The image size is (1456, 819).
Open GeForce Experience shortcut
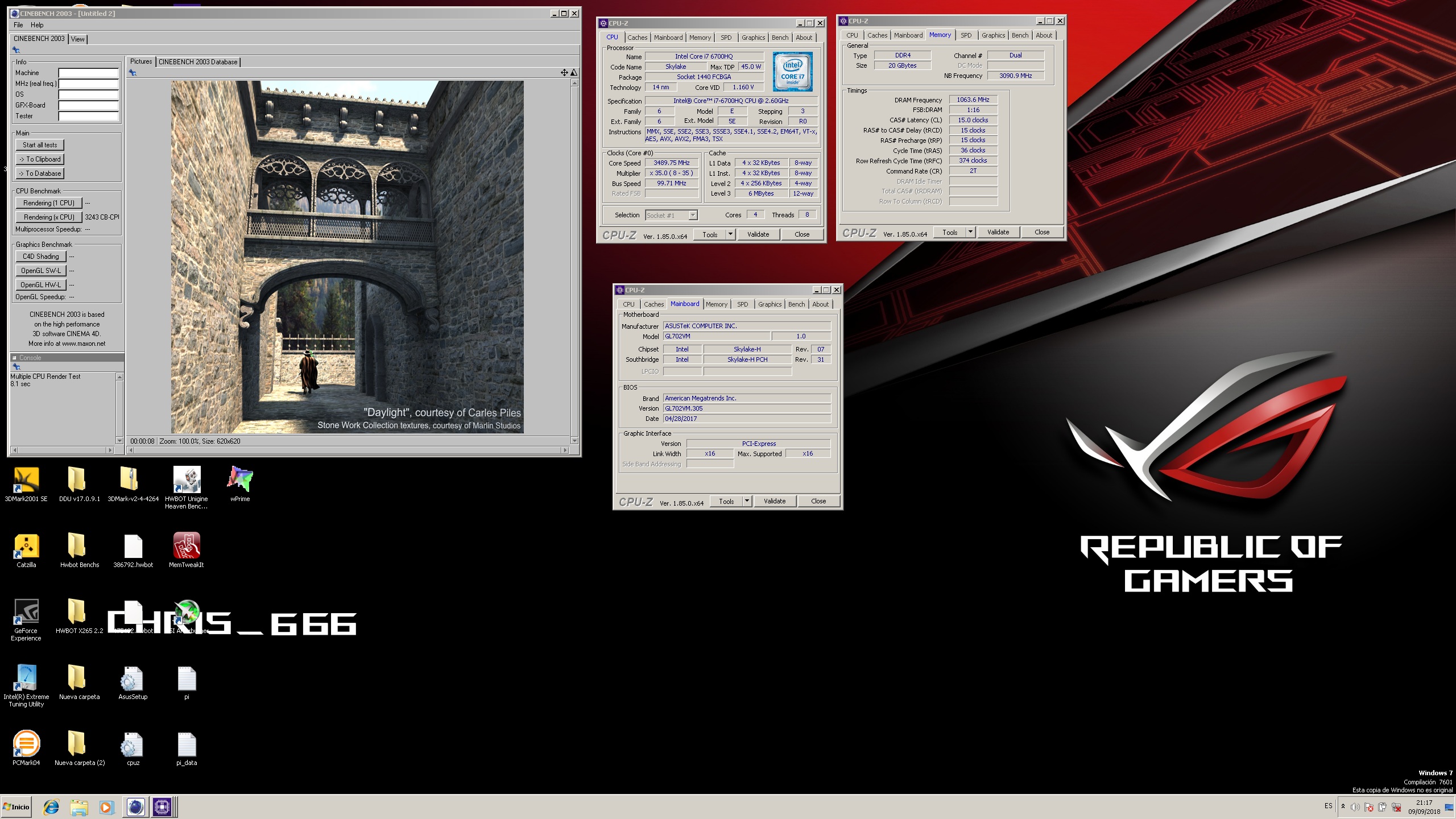click(x=26, y=620)
